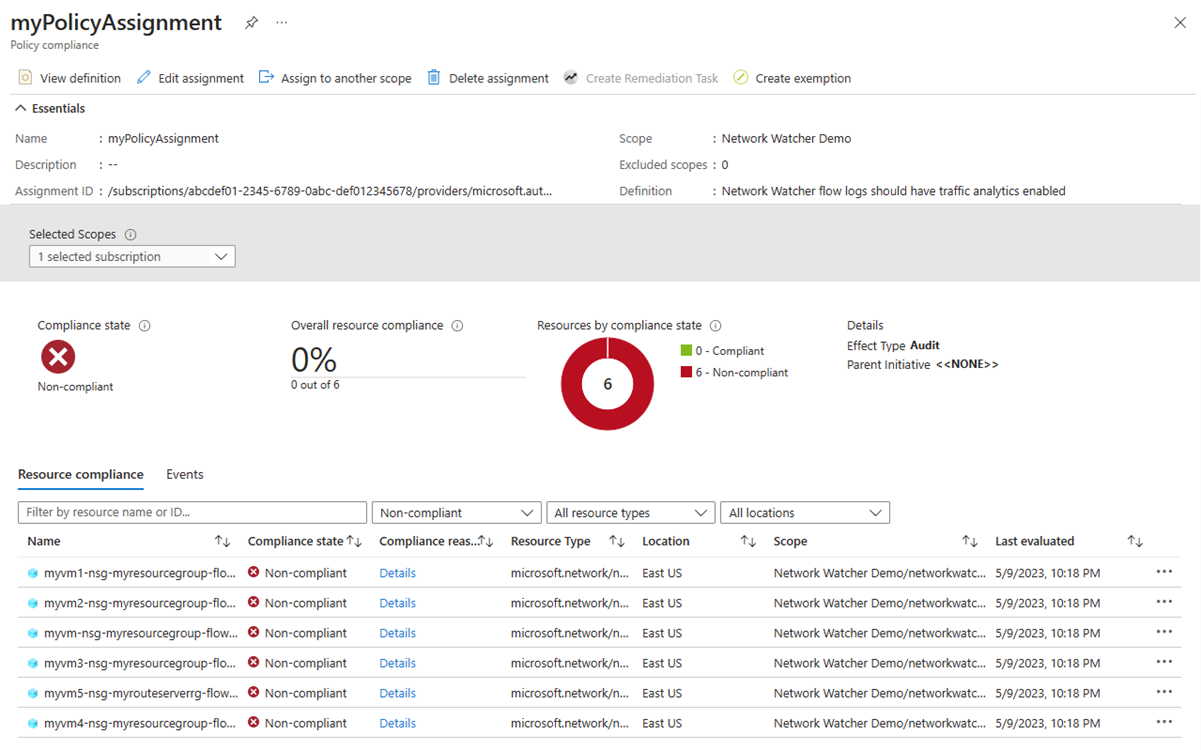Image resolution: width=1201 pixels, height=750 pixels.
Task: Open the Selected Scopes subscription dropdown
Action: [132, 257]
